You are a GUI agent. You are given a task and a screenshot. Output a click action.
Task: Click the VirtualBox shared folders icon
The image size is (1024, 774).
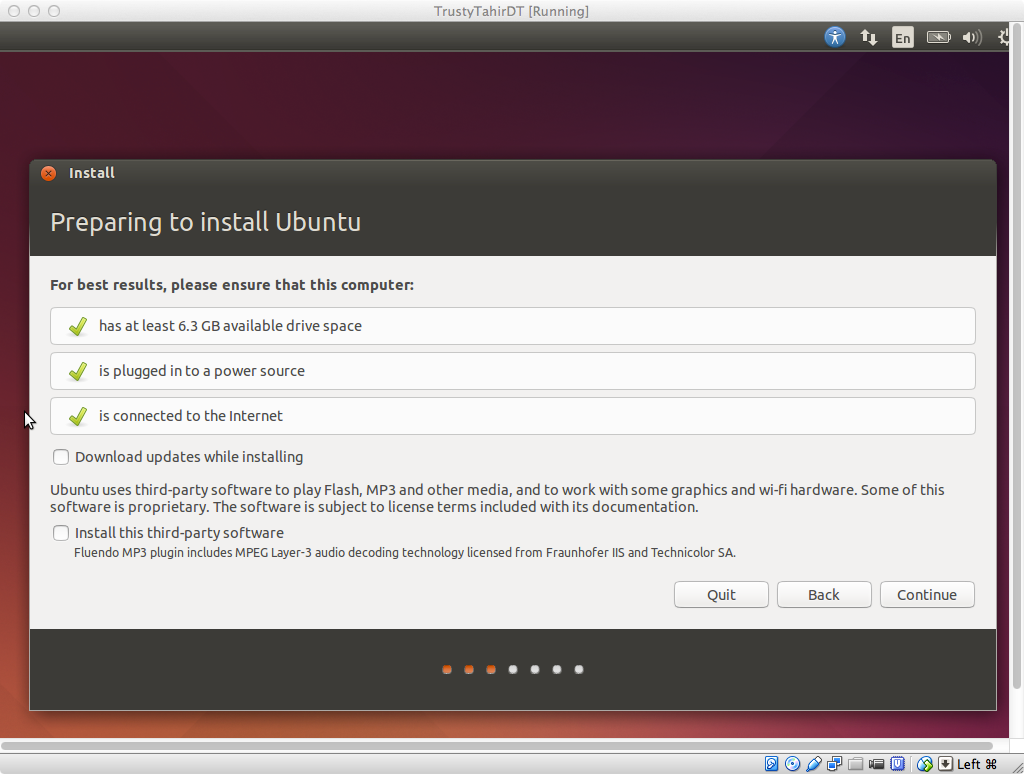pyautogui.click(x=856, y=764)
